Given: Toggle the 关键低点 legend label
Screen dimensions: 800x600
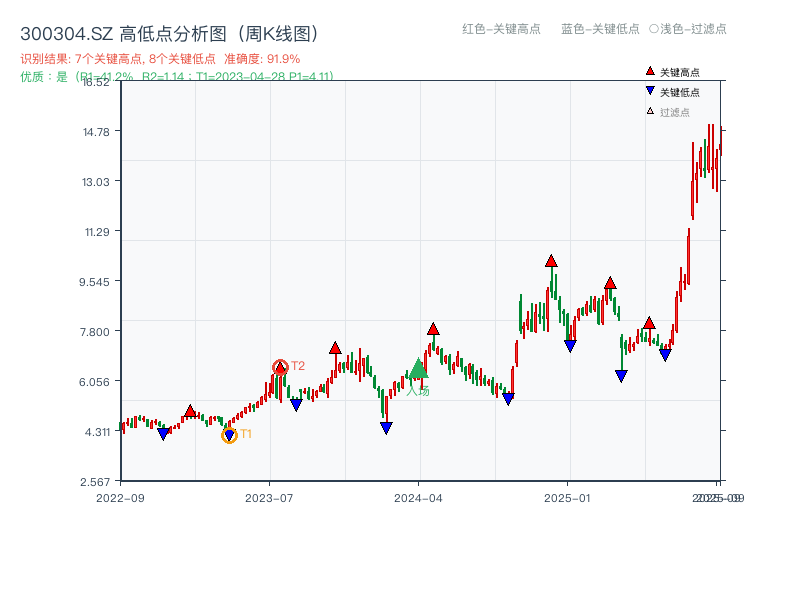Looking at the screenshot, I should pos(680,92).
